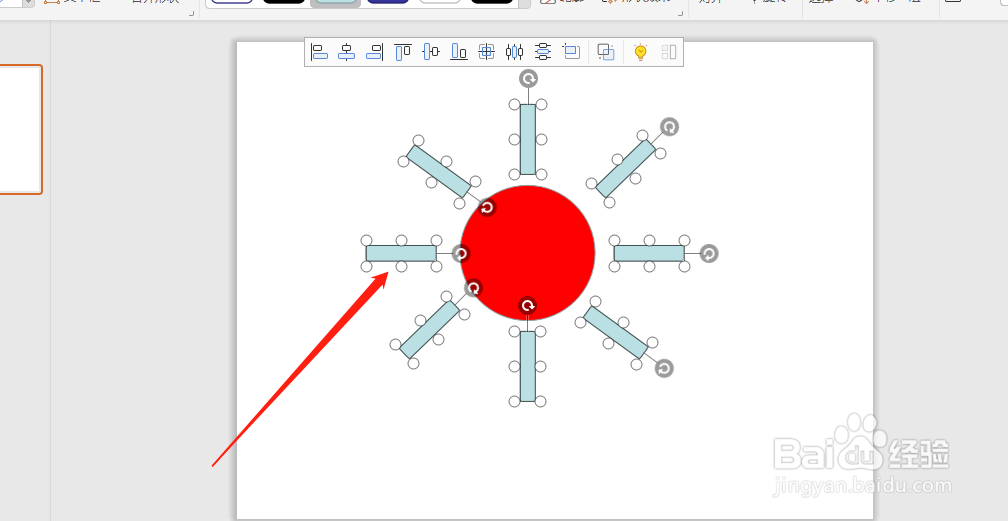Screen dimensions: 1008x521
Task: Click the Align Horizontal Center icon
Action: [346, 52]
